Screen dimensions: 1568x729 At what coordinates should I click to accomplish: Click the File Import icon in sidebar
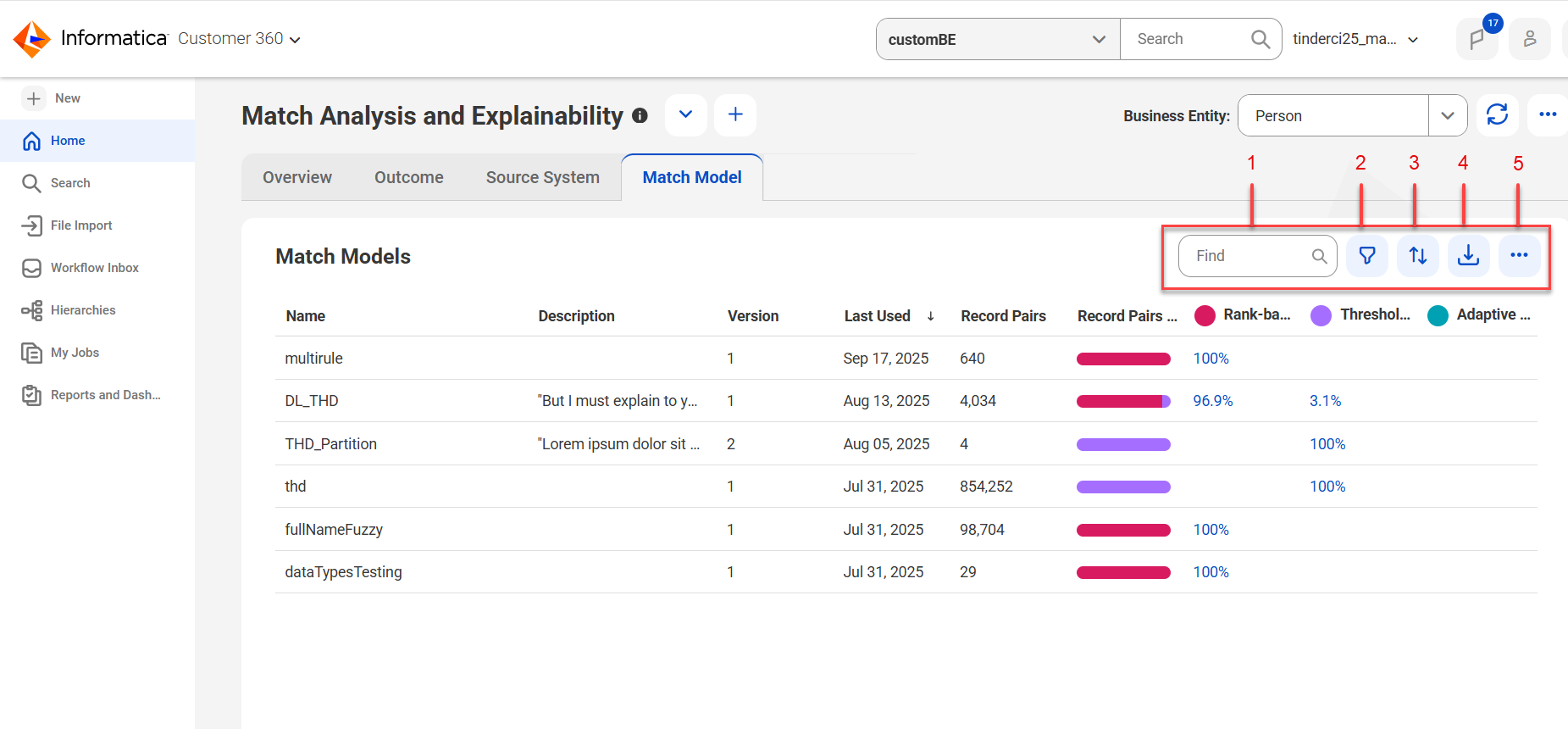tap(31, 225)
